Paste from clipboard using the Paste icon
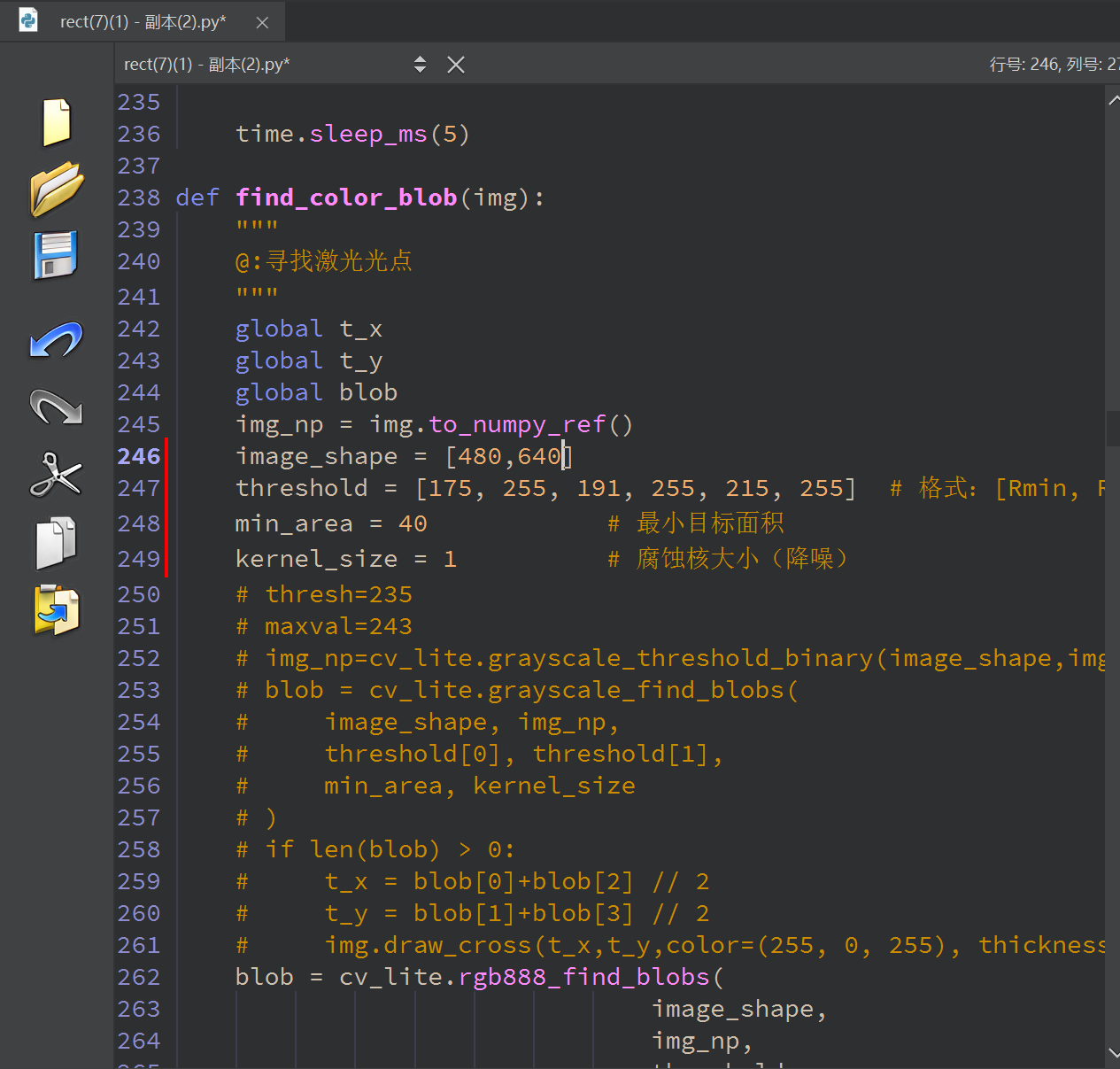 pos(57,610)
